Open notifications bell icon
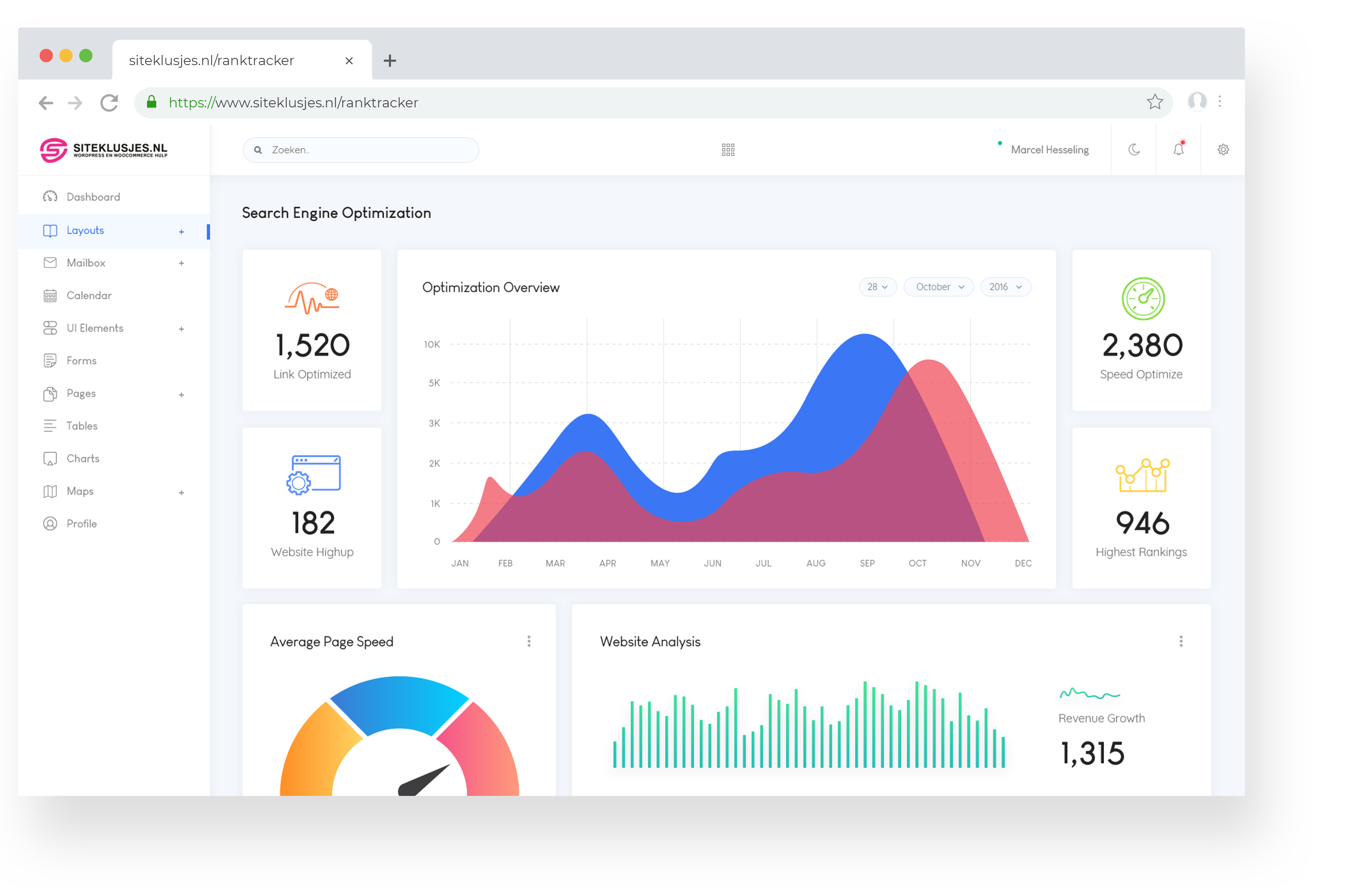This screenshot has width=1372, height=892. 1179,149
